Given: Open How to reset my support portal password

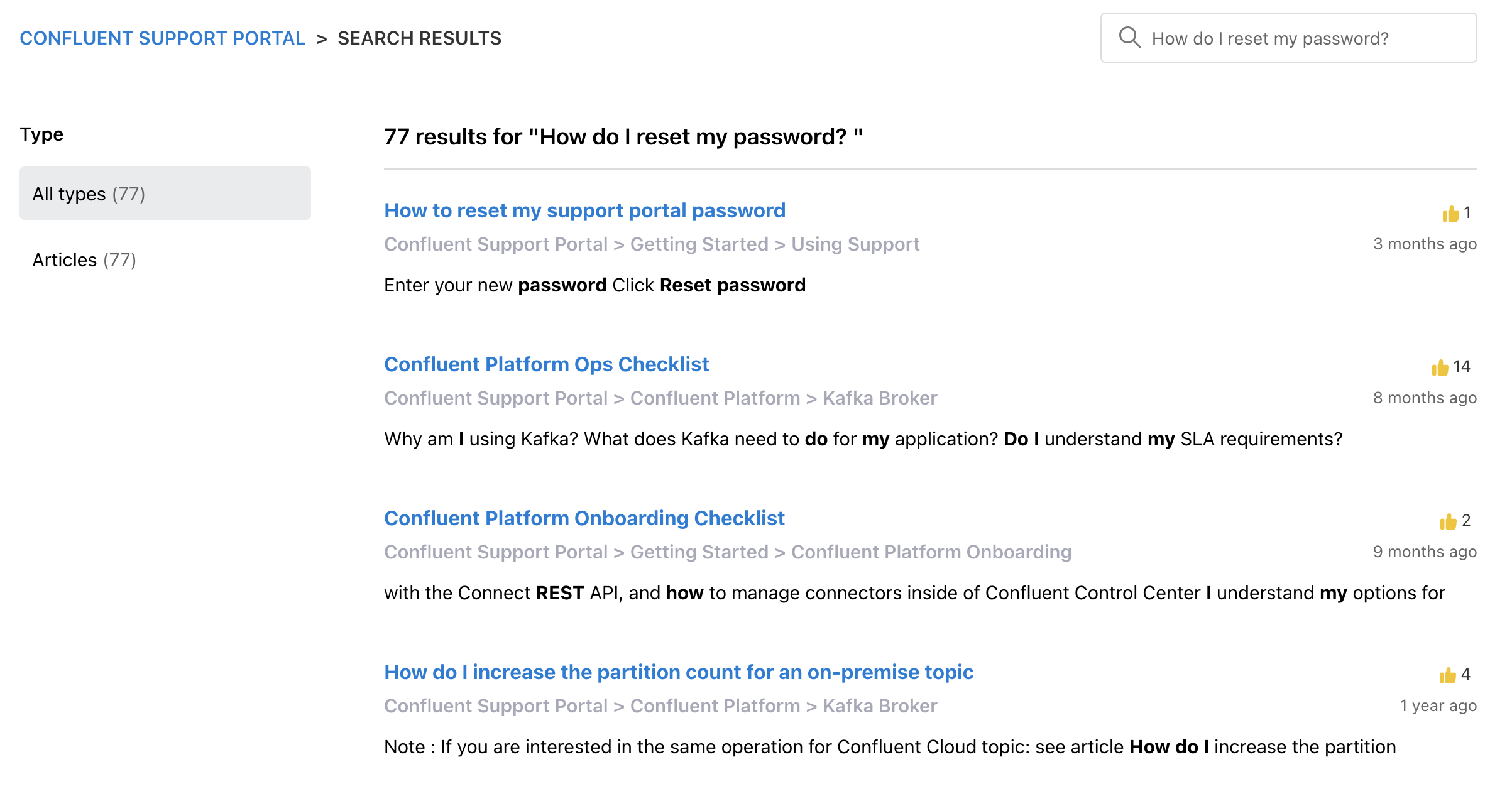Looking at the screenshot, I should click(x=584, y=210).
